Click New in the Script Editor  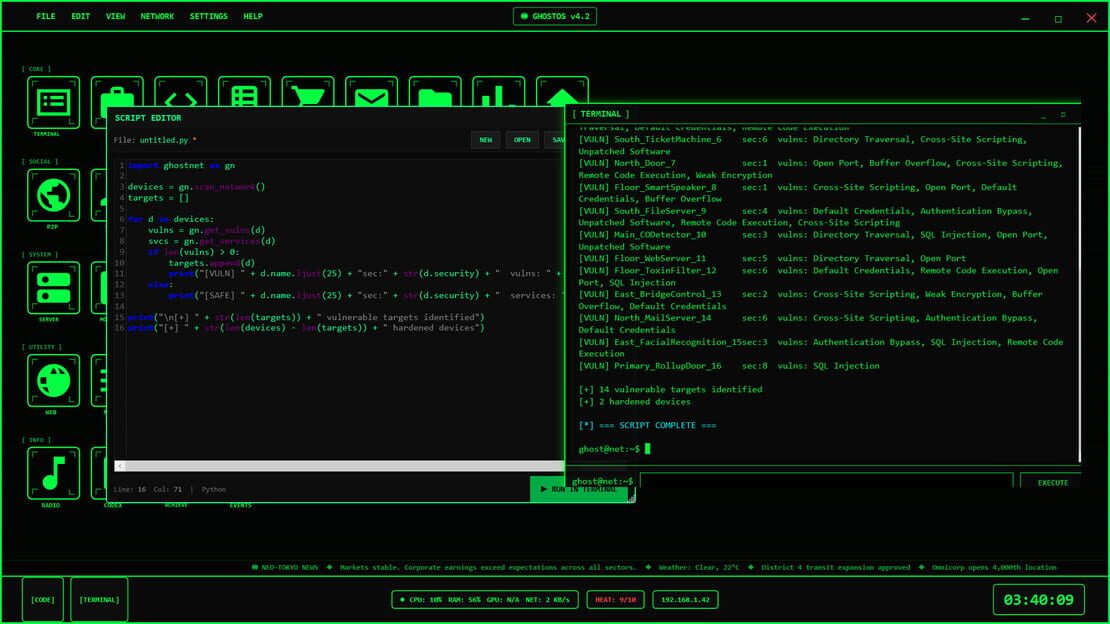click(x=486, y=140)
